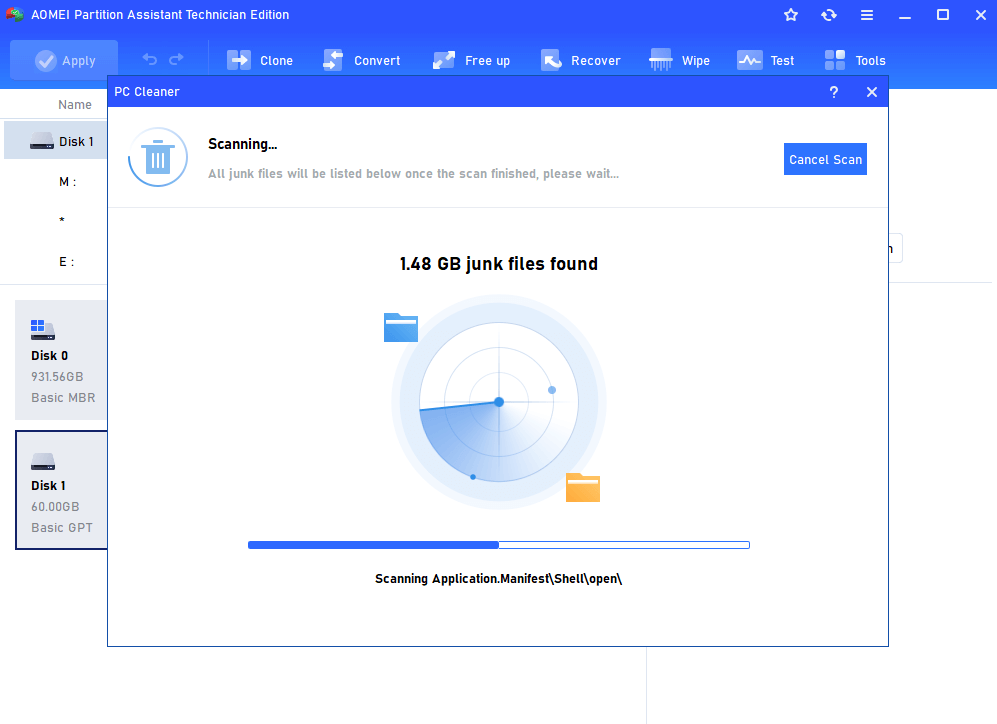Open the Free up menu
Screen dimensions: 997x724
click(471, 60)
